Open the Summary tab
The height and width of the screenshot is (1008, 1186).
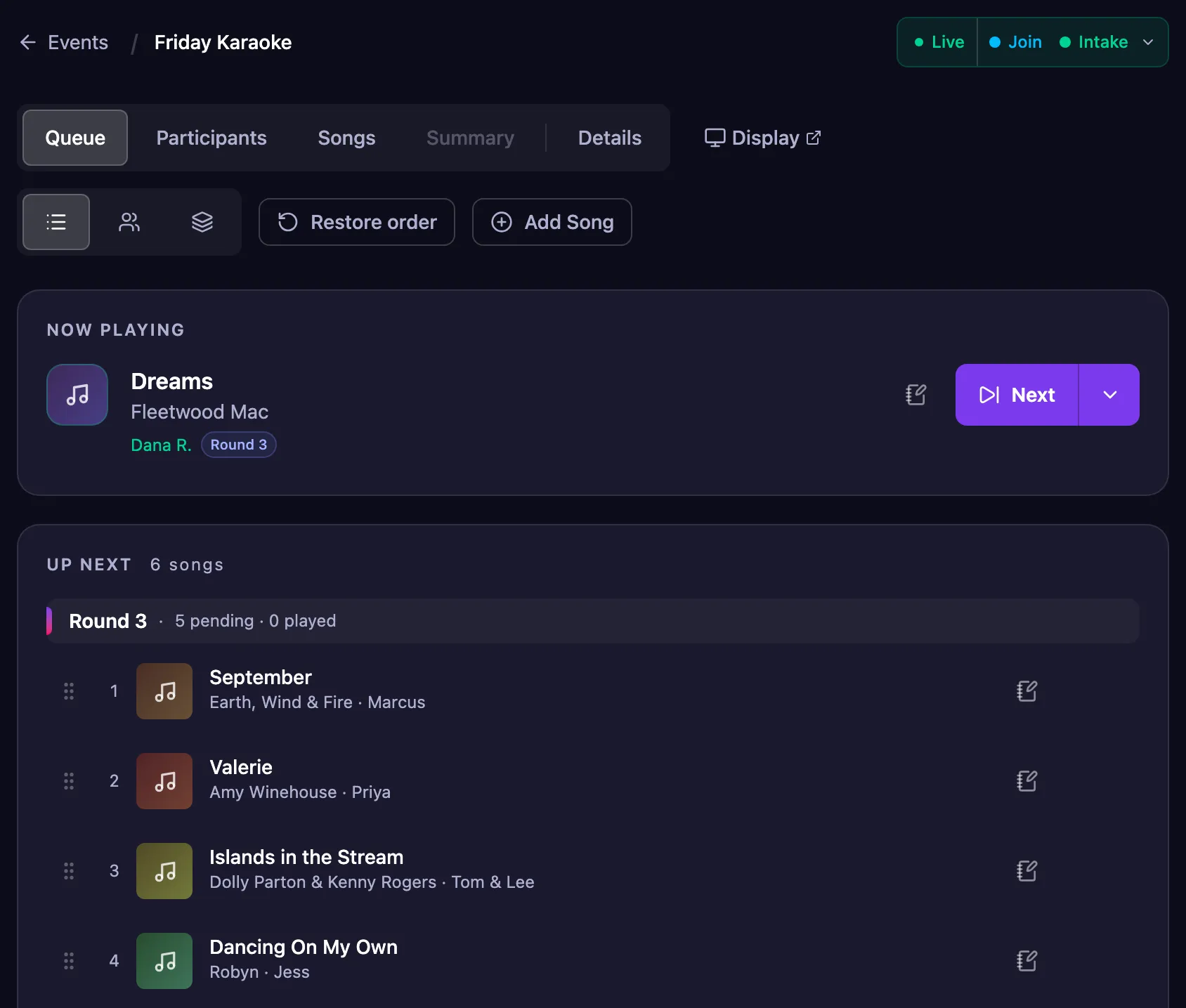(x=470, y=138)
